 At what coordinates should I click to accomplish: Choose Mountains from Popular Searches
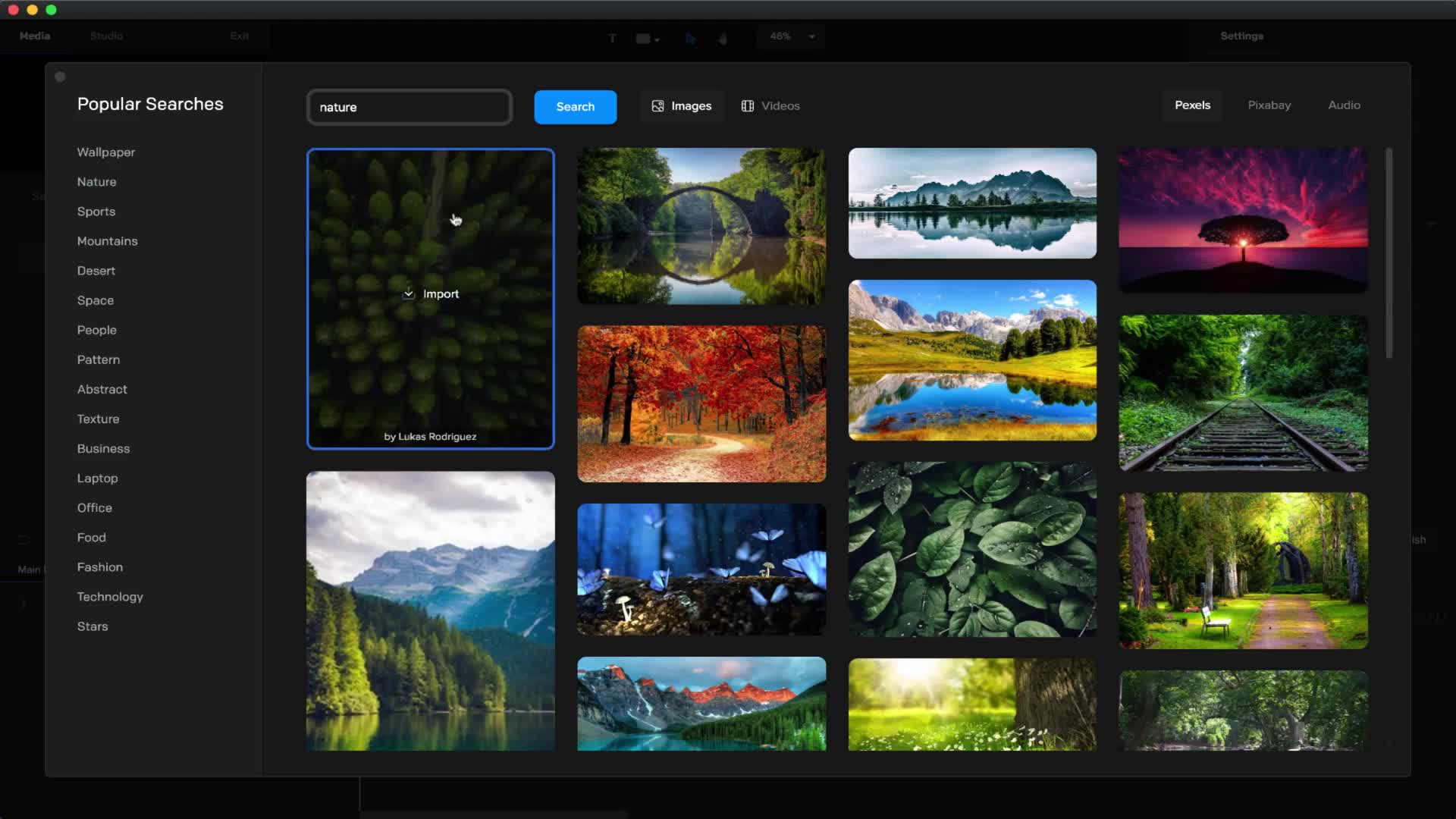pos(107,241)
